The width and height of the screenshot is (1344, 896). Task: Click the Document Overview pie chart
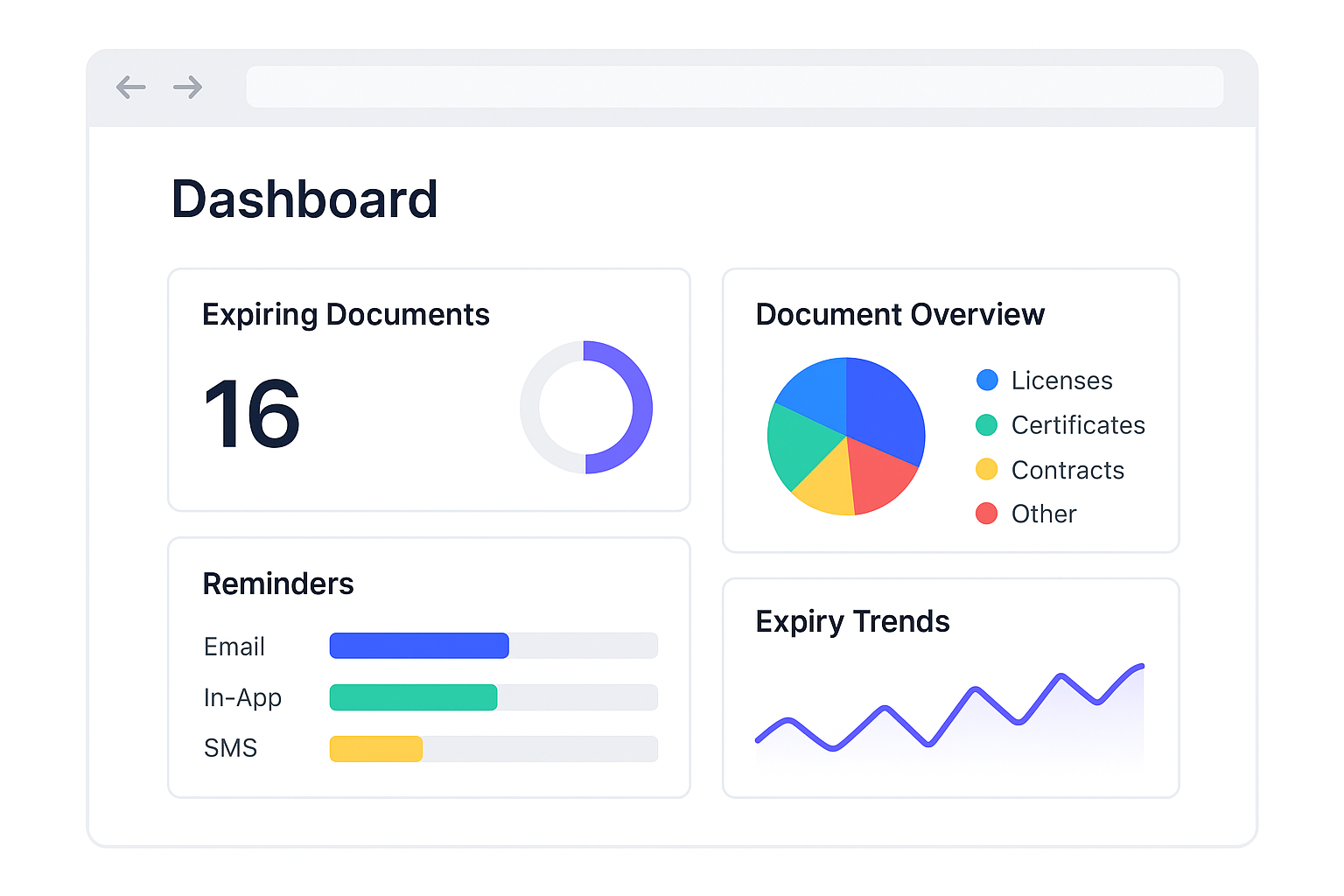point(846,437)
